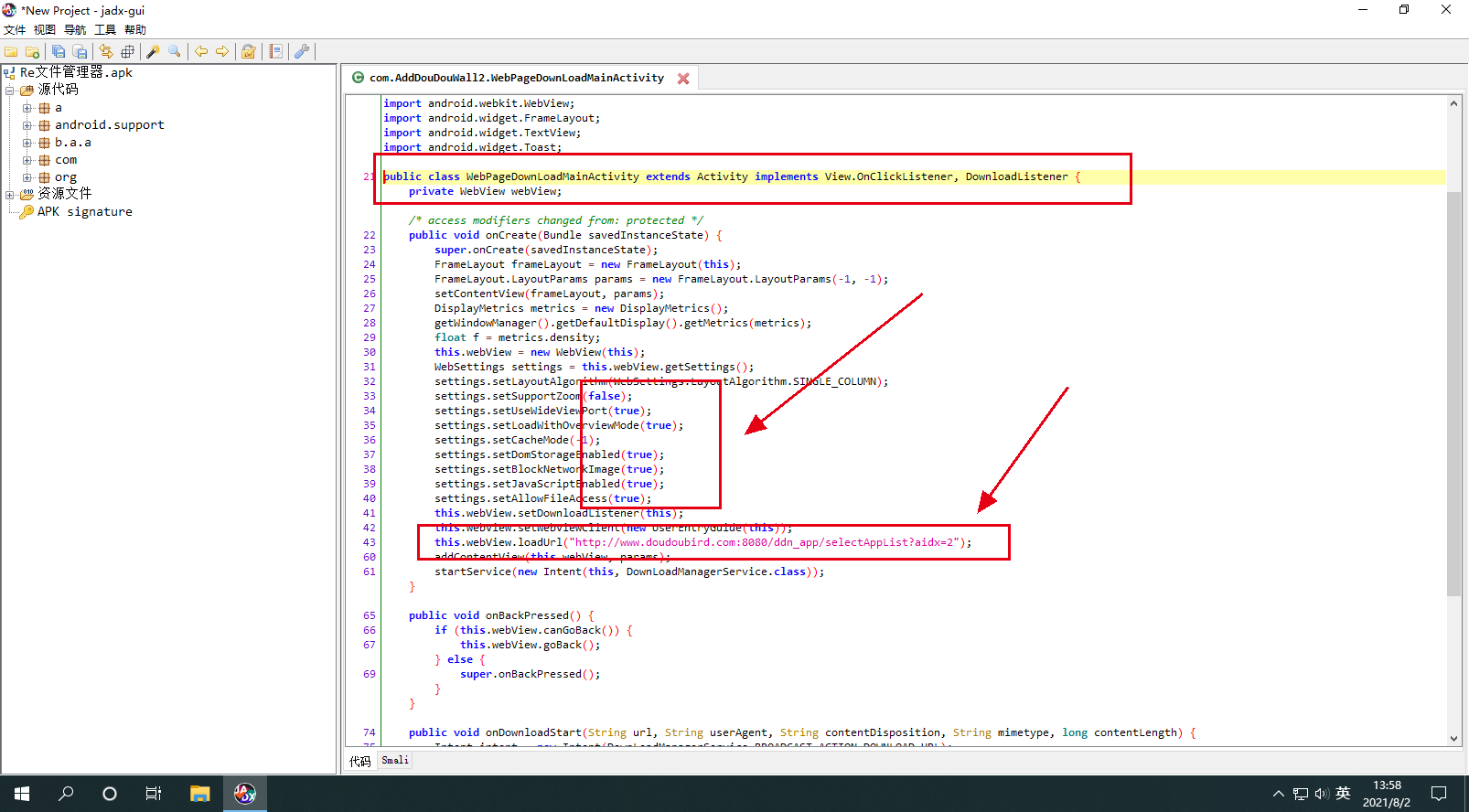The width and height of the screenshot is (1469, 812).
Task: Collapse the 源代码 tree node
Action: [x=10, y=91]
